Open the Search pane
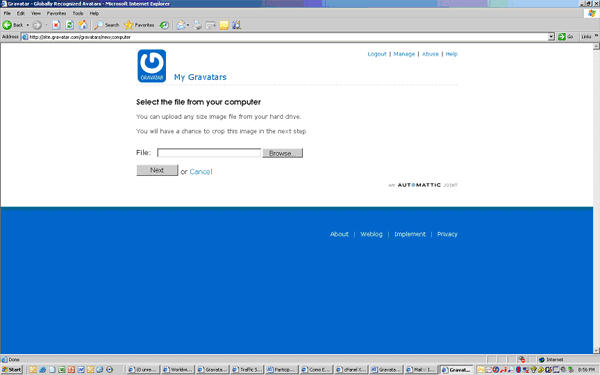This screenshot has width=600, height=375. 107,25
